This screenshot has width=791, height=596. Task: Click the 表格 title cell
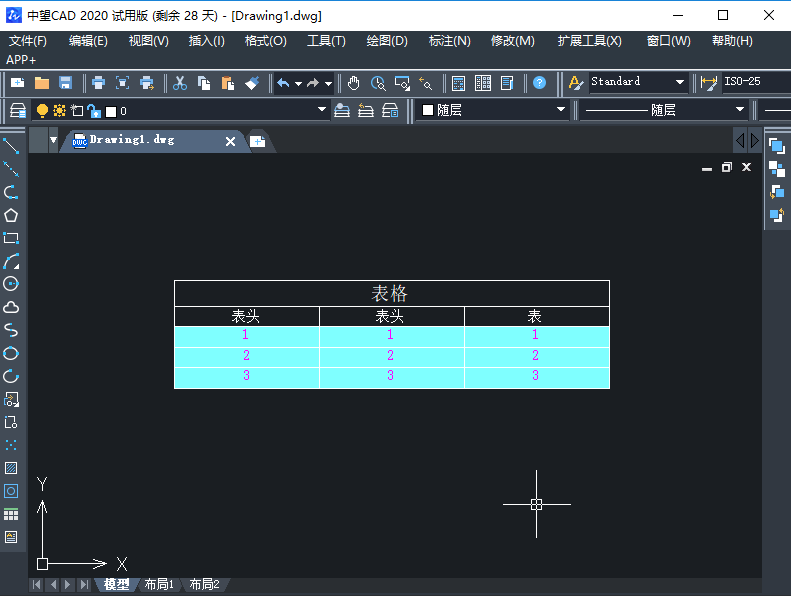[x=390, y=293]
